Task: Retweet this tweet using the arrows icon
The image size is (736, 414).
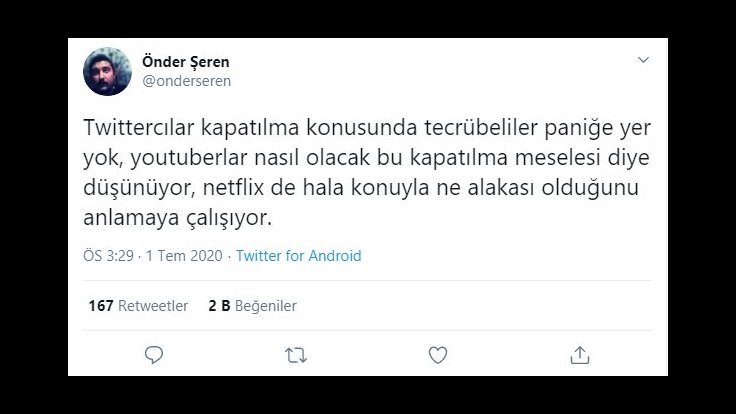Action: 295,354
